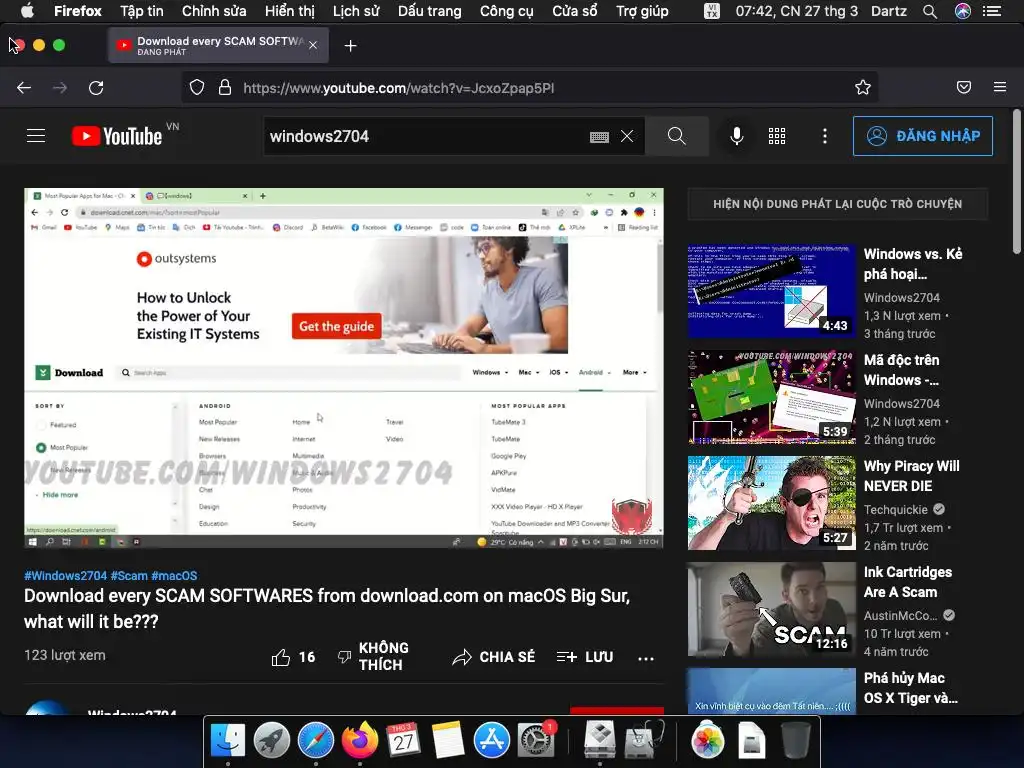Start voice search with microphone
Screen dimensions: 1024x768
(x=737, y=136)
